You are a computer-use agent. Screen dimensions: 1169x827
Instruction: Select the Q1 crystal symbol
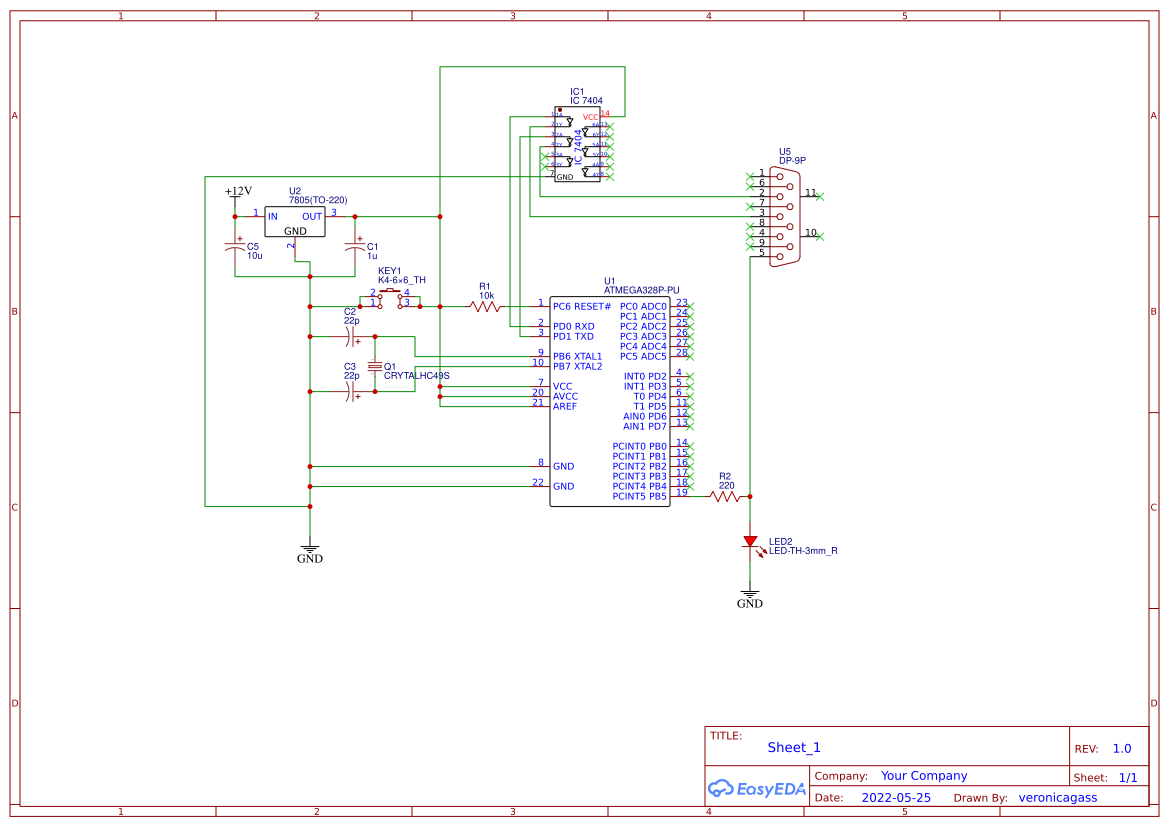(375, 366)
